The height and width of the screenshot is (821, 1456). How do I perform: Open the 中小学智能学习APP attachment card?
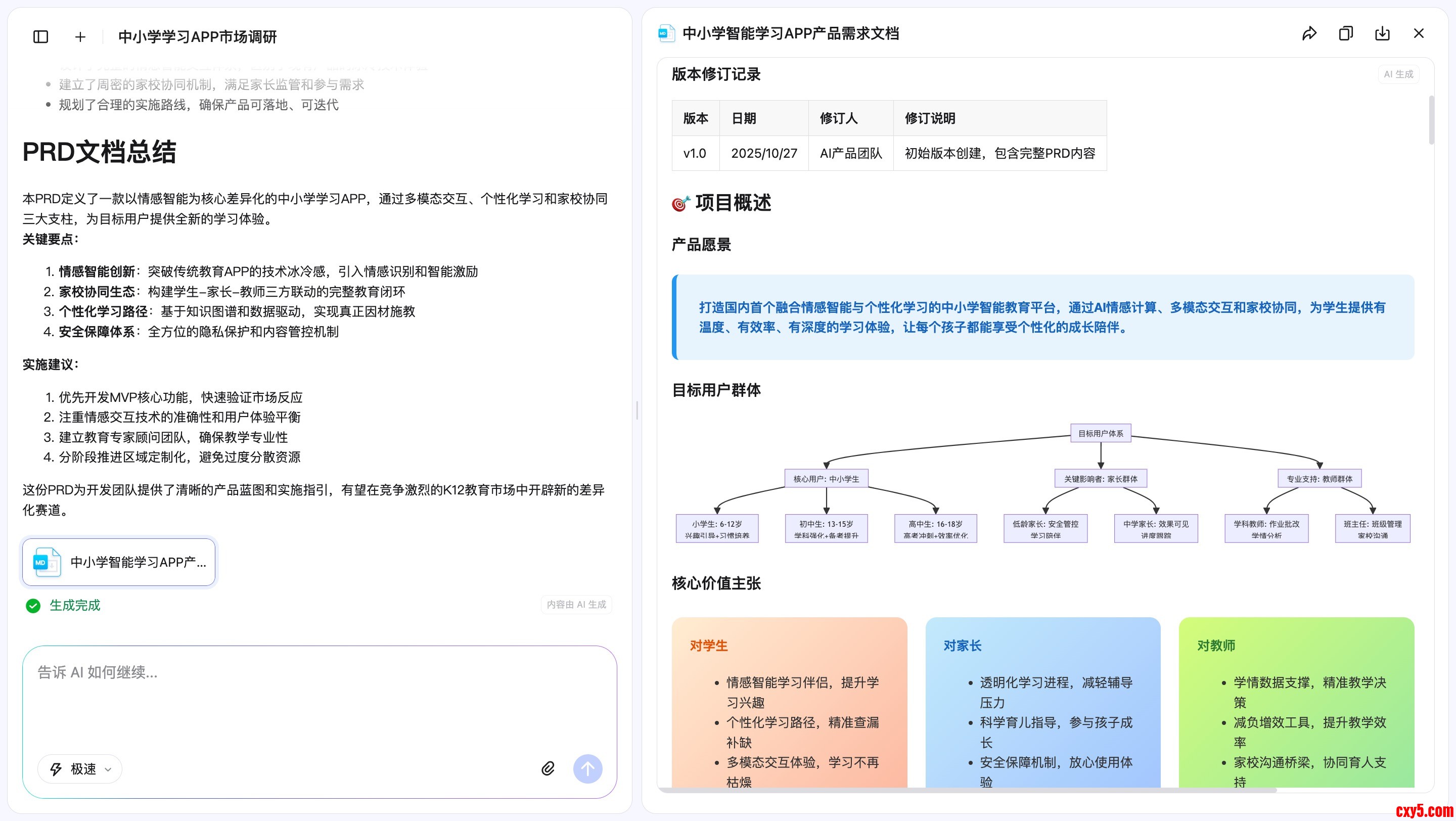point(119,562)
